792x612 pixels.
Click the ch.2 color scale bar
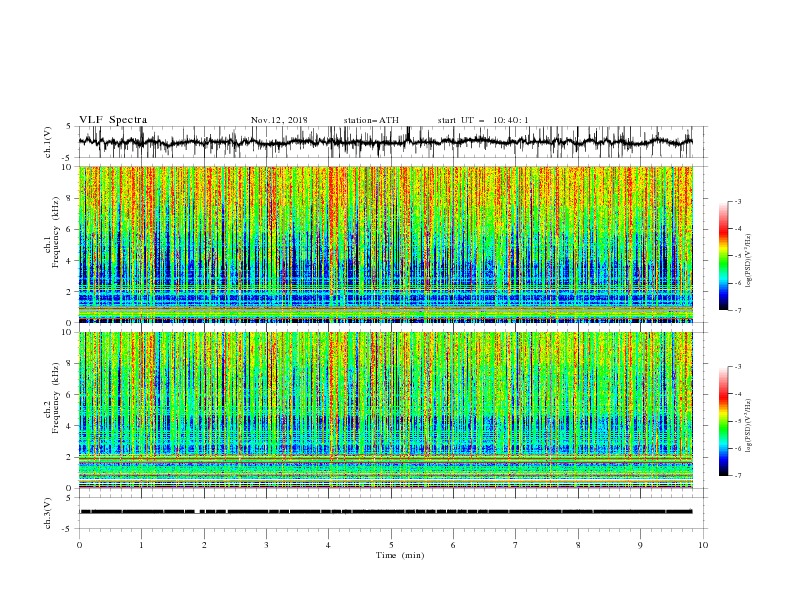723,421
